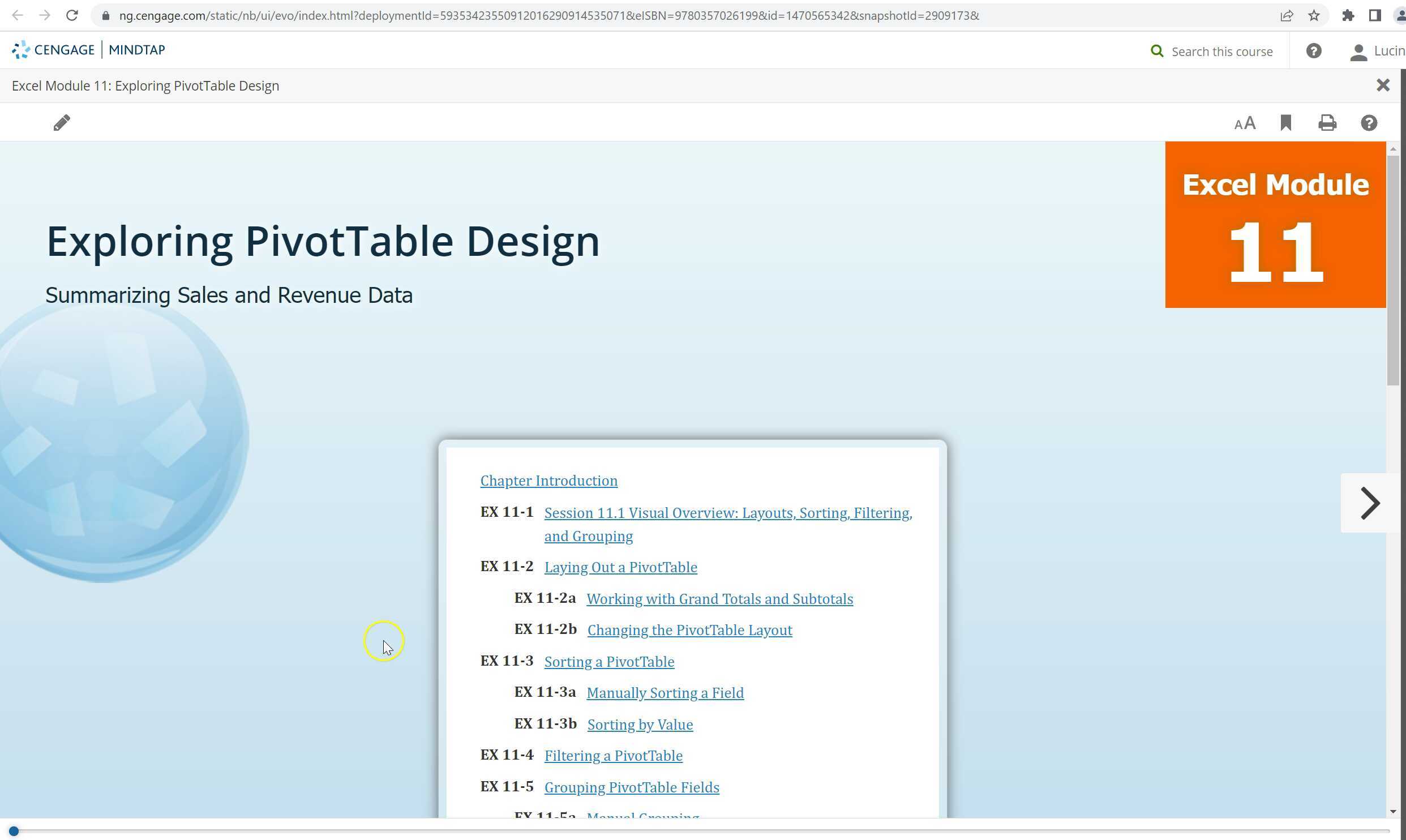This screenshot has height=840, width=1406.
Task: Bookmark this reading page
Action: [x=1285, y=122]
